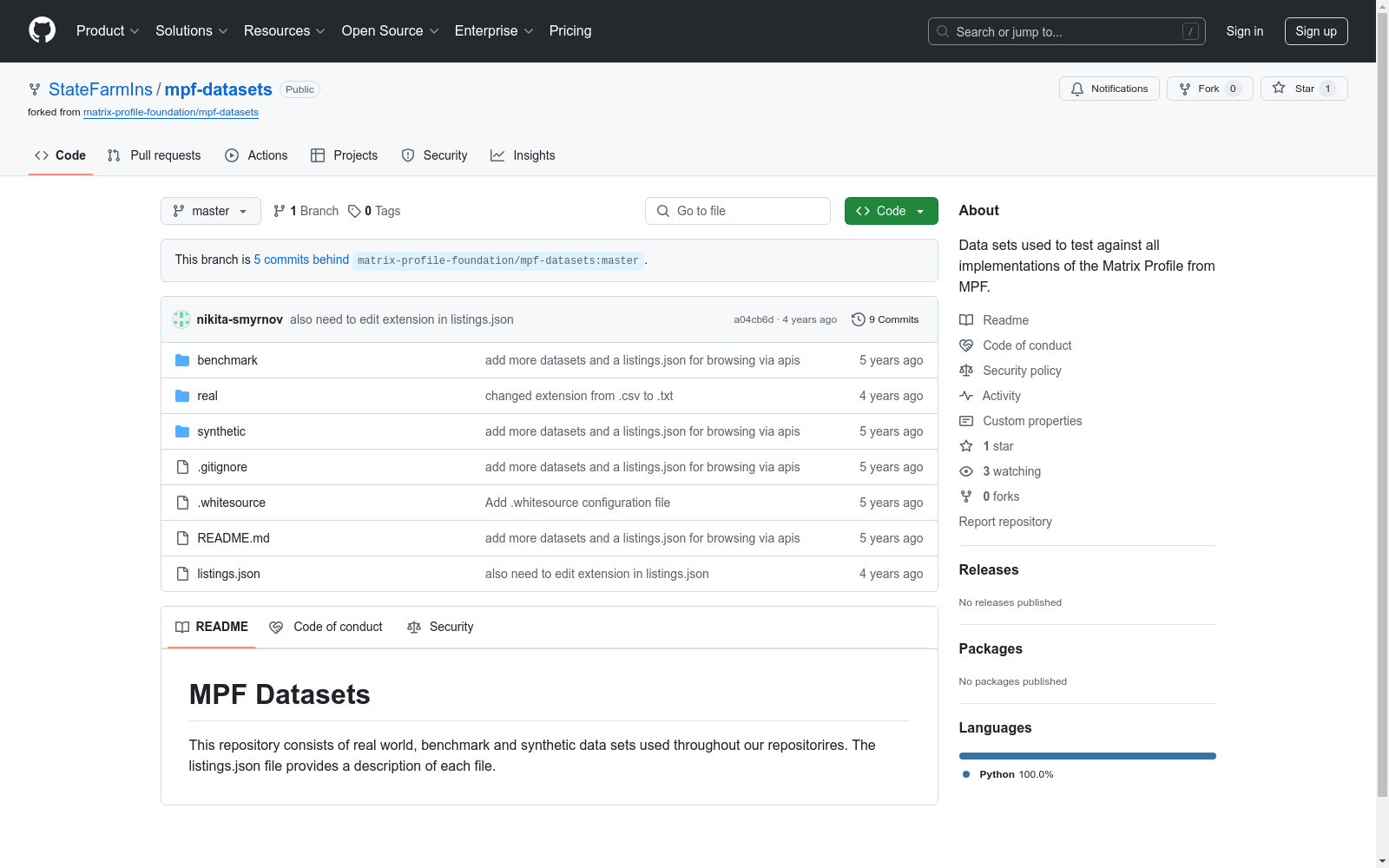Image resolution: width=1389 pixels, height=868 pixels.
Task: Click the .whitesource file icon
Action: 182,503
